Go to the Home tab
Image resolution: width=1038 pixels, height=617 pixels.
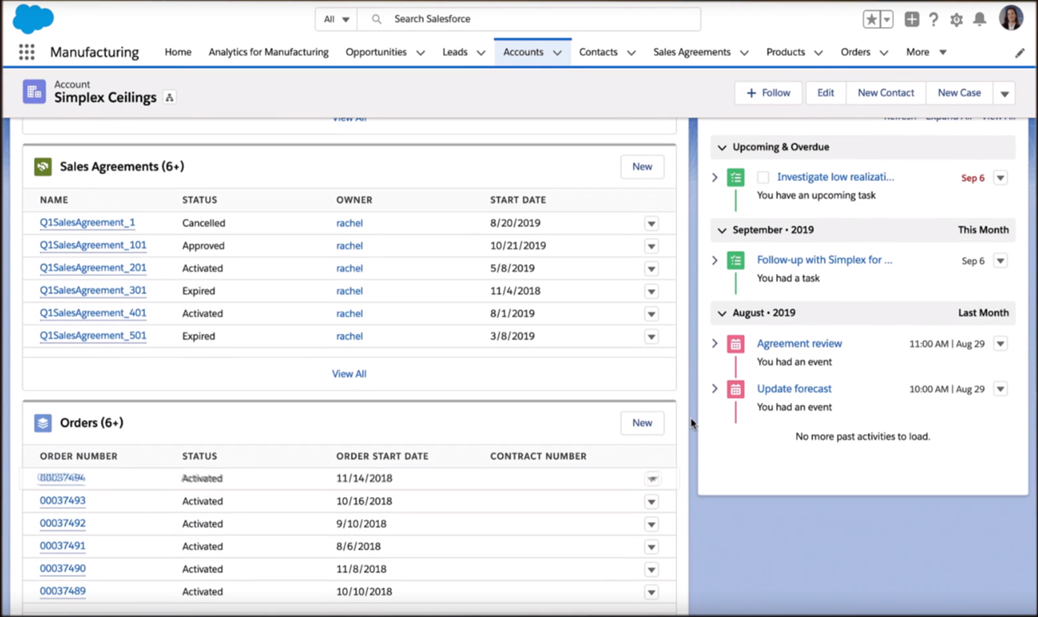[x=178, y=52]
